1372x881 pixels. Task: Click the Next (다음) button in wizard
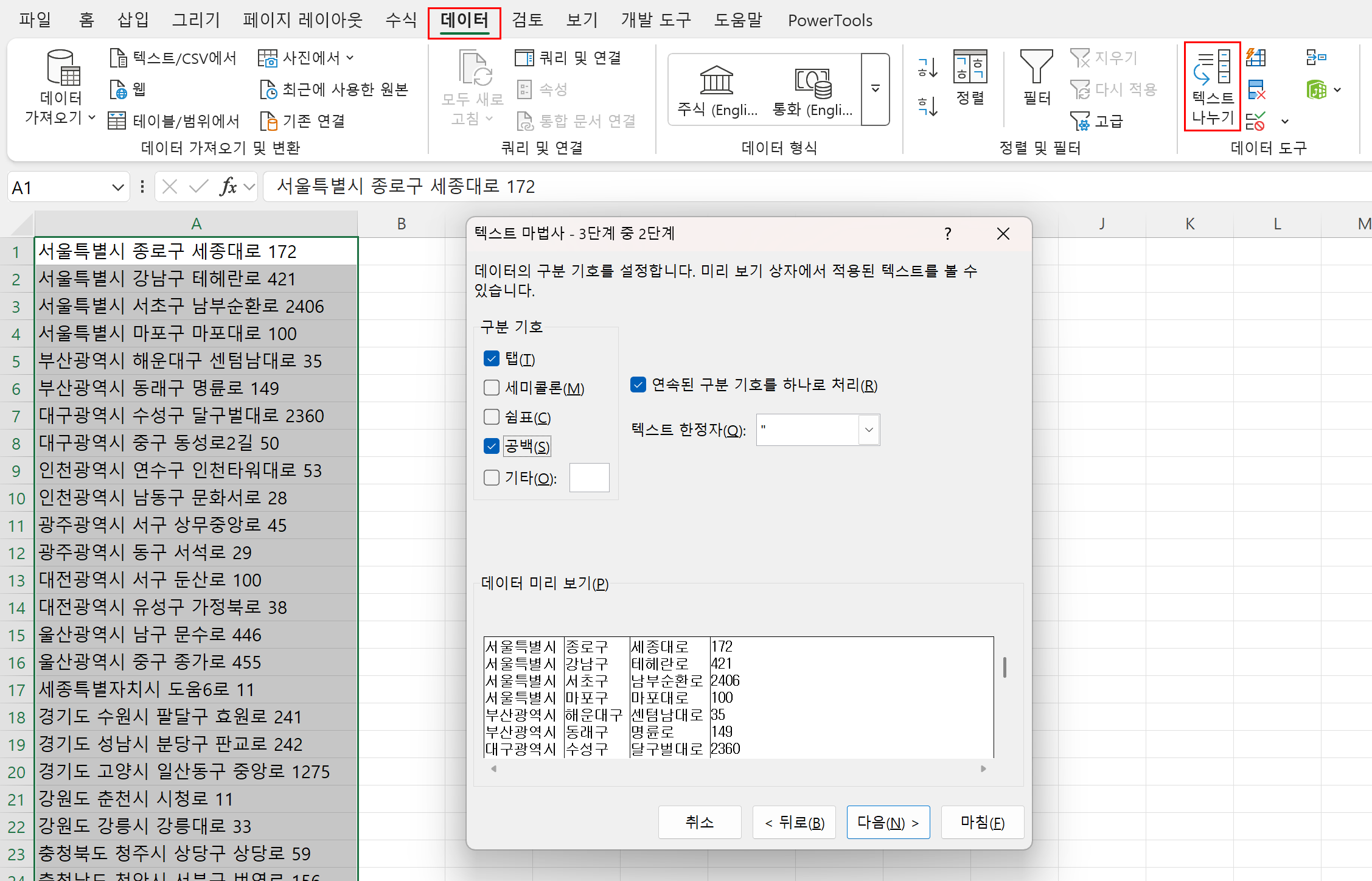point(888,823)
